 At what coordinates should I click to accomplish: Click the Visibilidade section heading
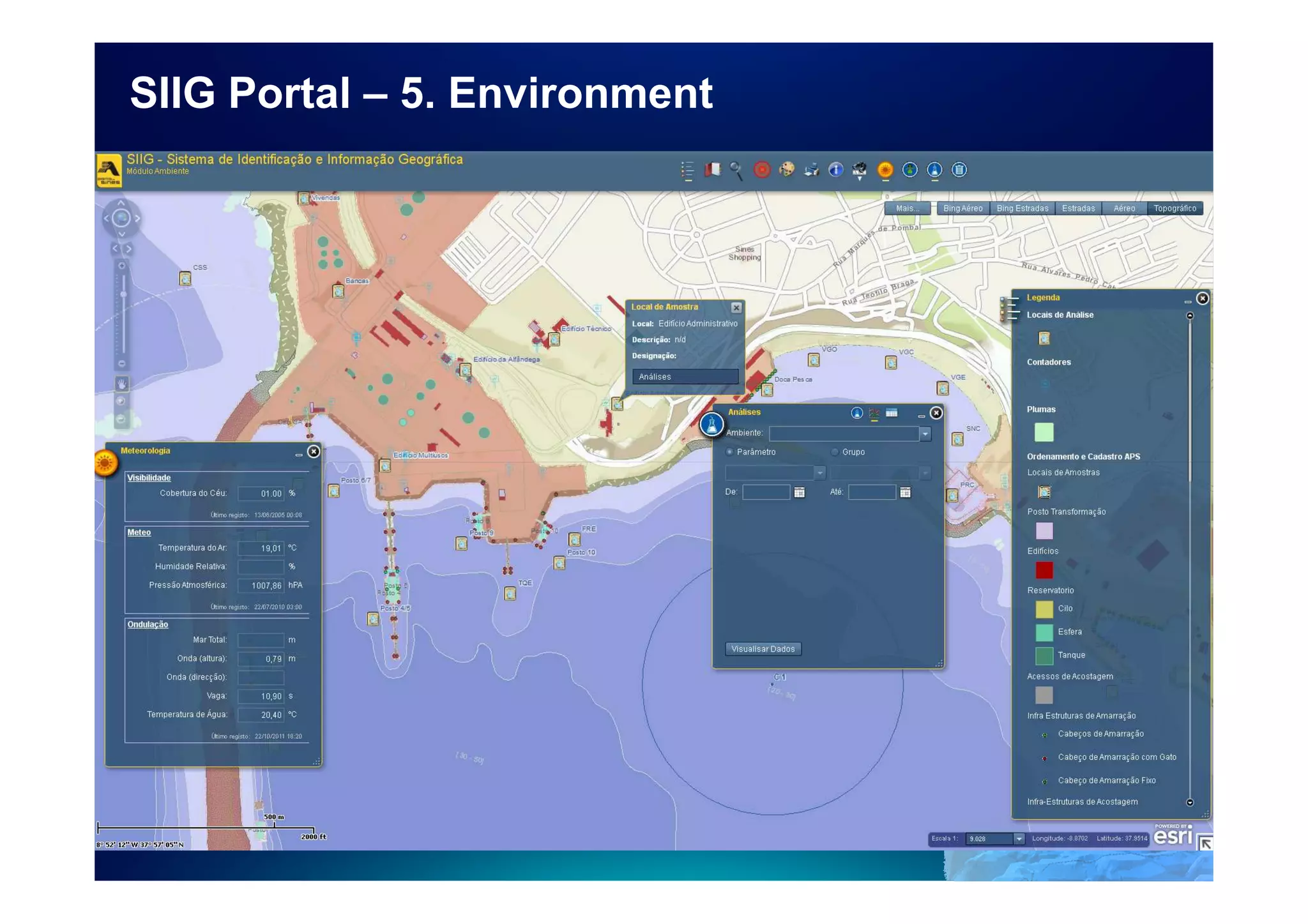click(149, 478)
